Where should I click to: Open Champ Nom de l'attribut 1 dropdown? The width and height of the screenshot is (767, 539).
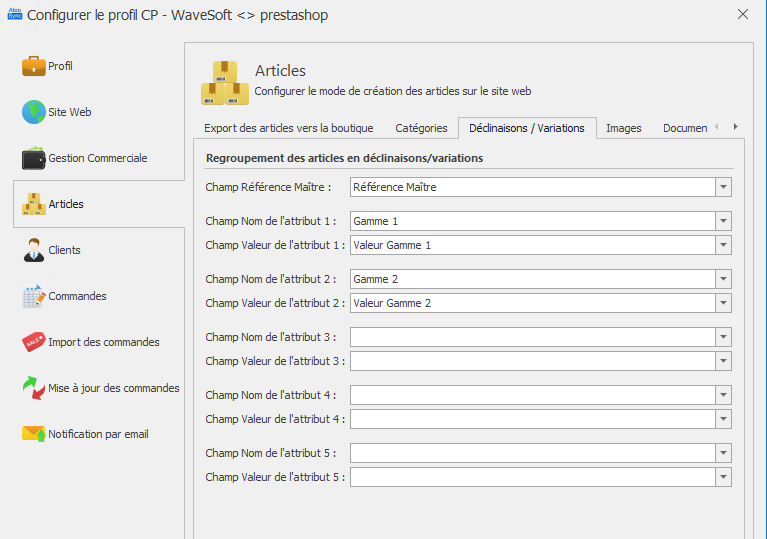(723, 221)
